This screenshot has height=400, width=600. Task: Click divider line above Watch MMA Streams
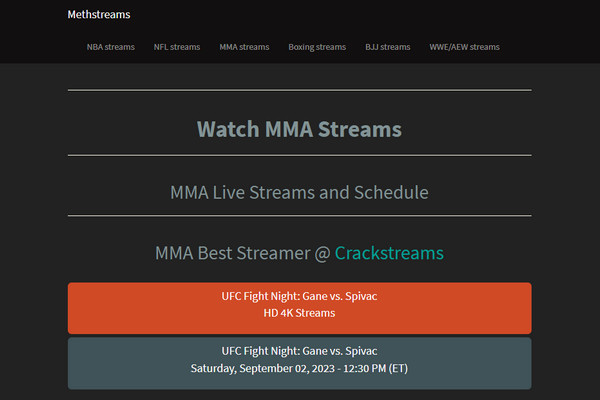[x=300, y=90]
